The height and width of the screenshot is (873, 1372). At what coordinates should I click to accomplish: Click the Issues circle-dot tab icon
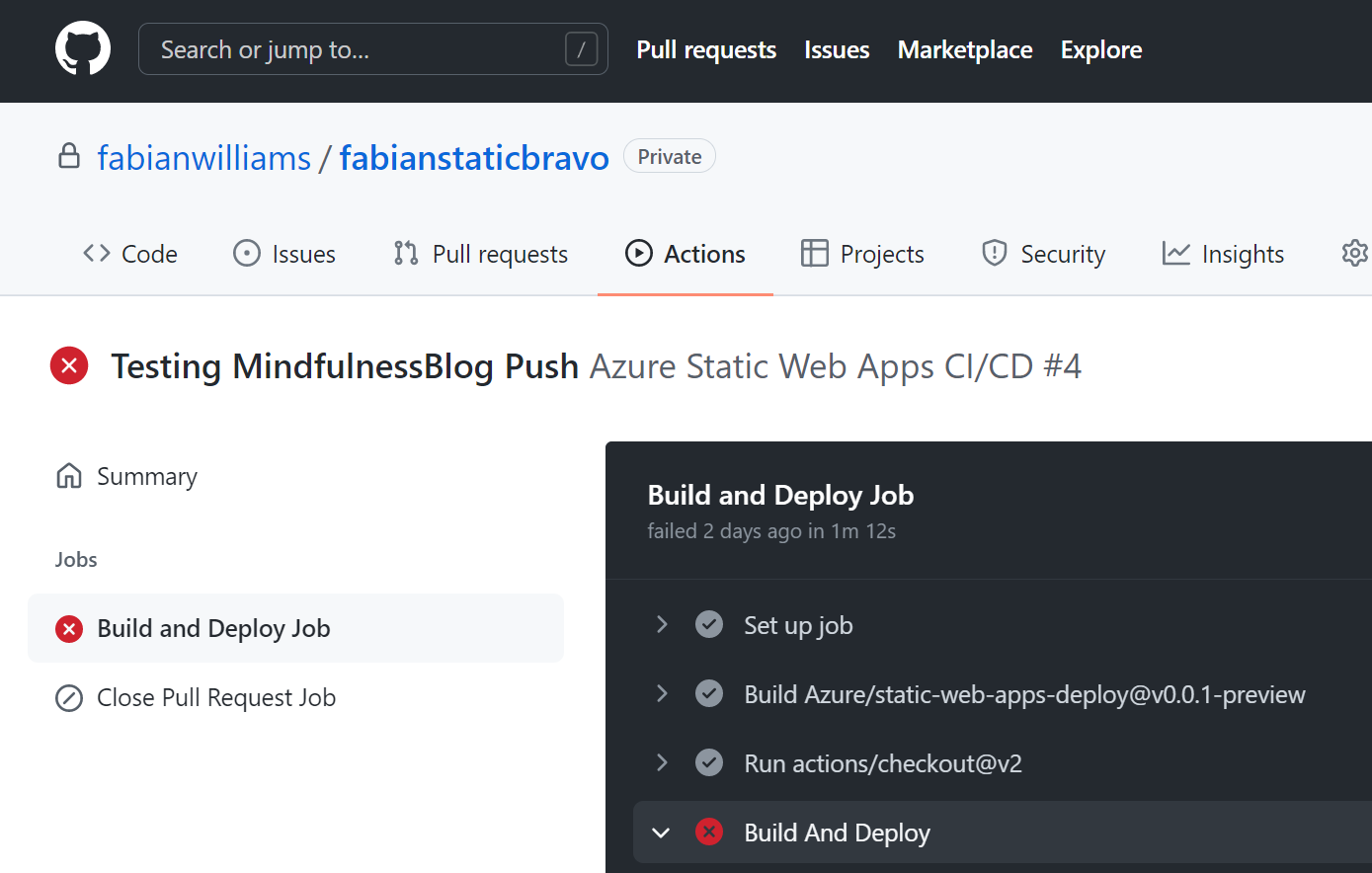[x=246, y=254]
